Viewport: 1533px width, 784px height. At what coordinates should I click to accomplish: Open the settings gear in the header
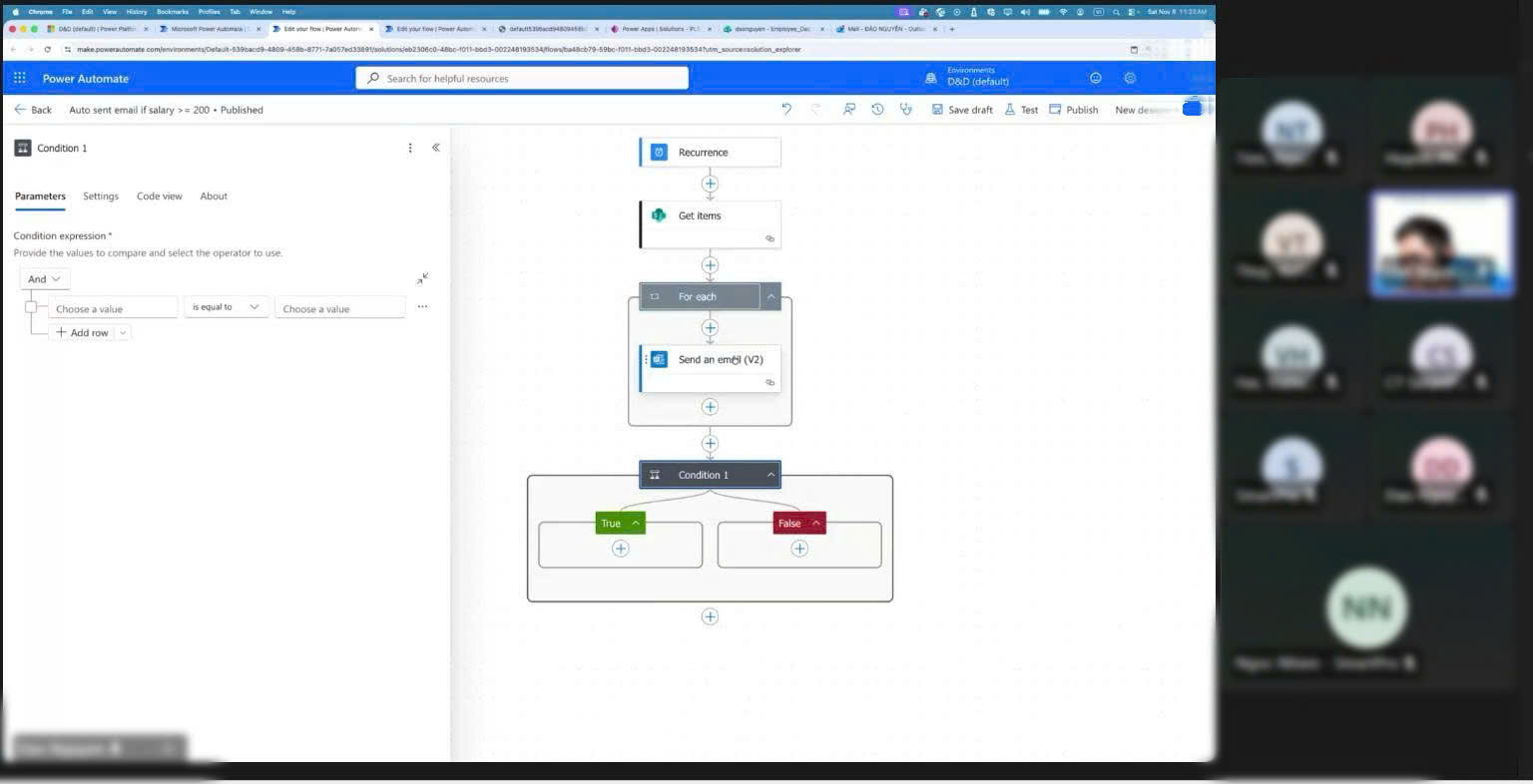(x=1130, y=78)
